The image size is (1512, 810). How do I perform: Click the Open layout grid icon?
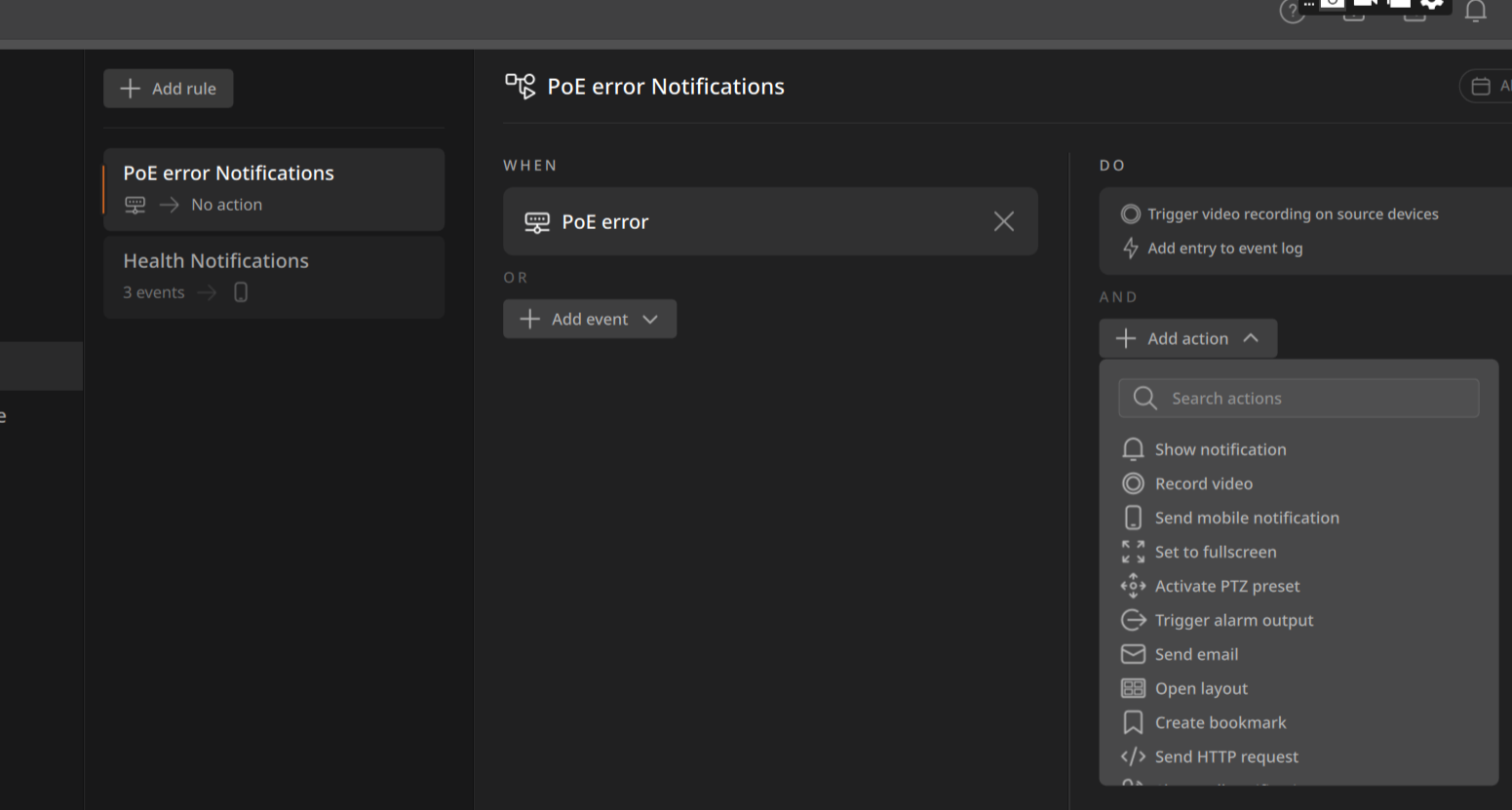pos(1133,688)
